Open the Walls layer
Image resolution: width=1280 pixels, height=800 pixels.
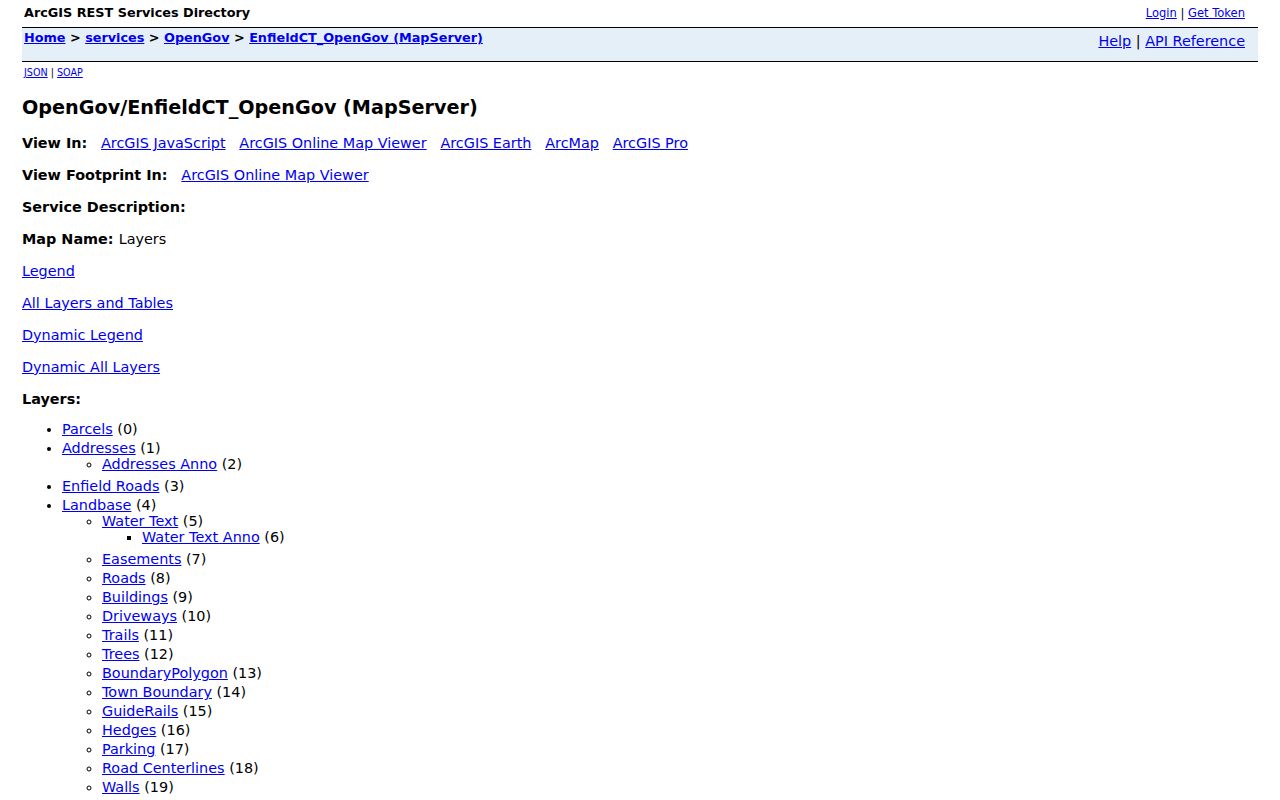click(121, 787)
